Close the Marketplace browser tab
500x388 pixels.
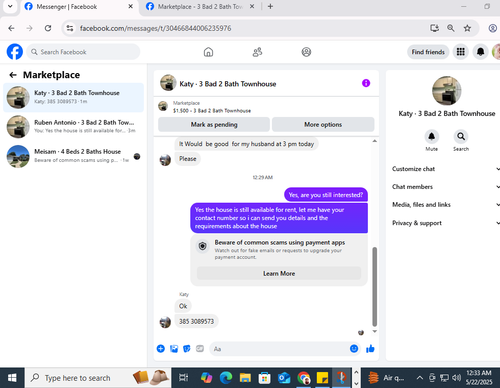pyautogui.click(x=252, y=6)
